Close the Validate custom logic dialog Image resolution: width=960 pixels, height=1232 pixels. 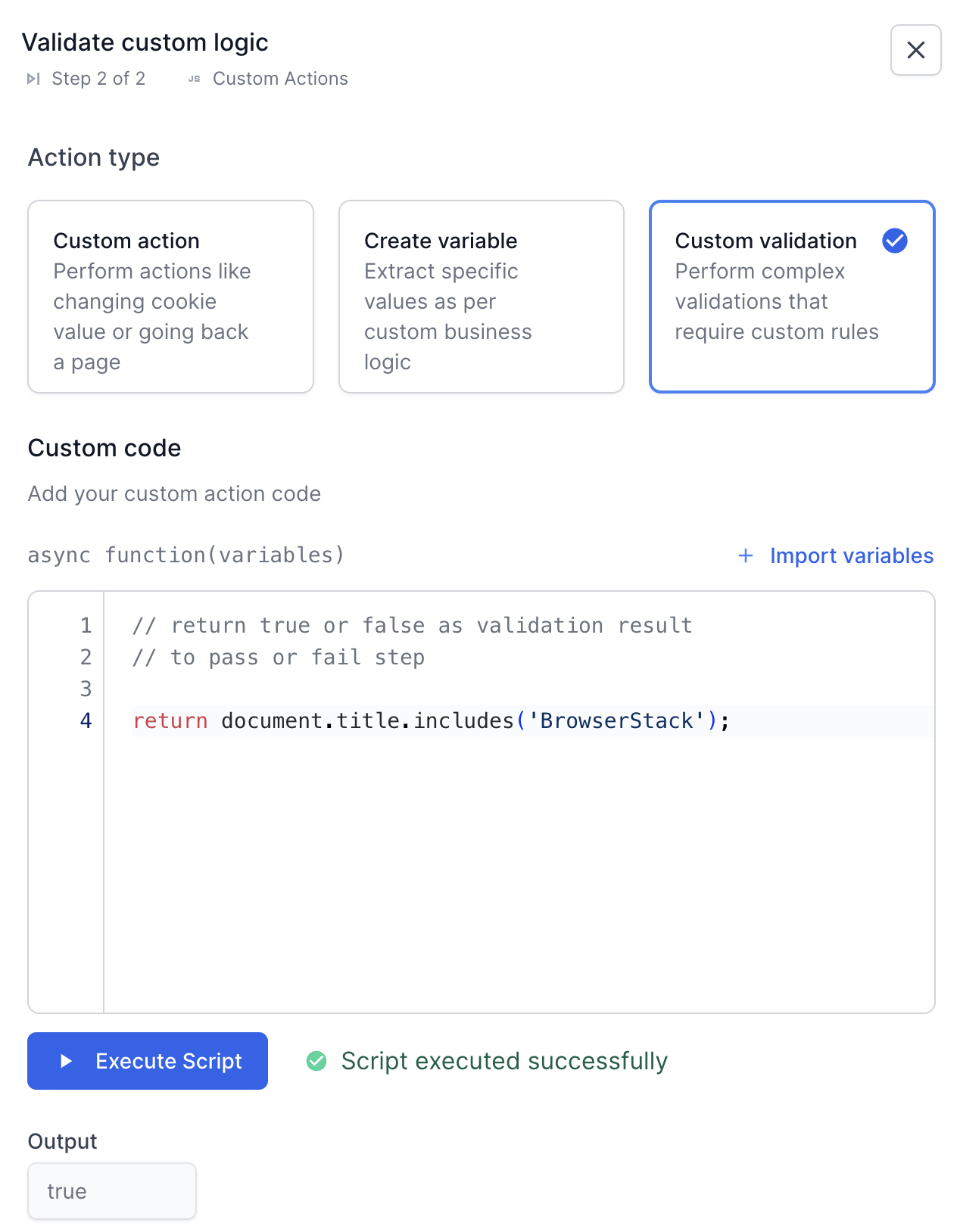tap(915, 50)
